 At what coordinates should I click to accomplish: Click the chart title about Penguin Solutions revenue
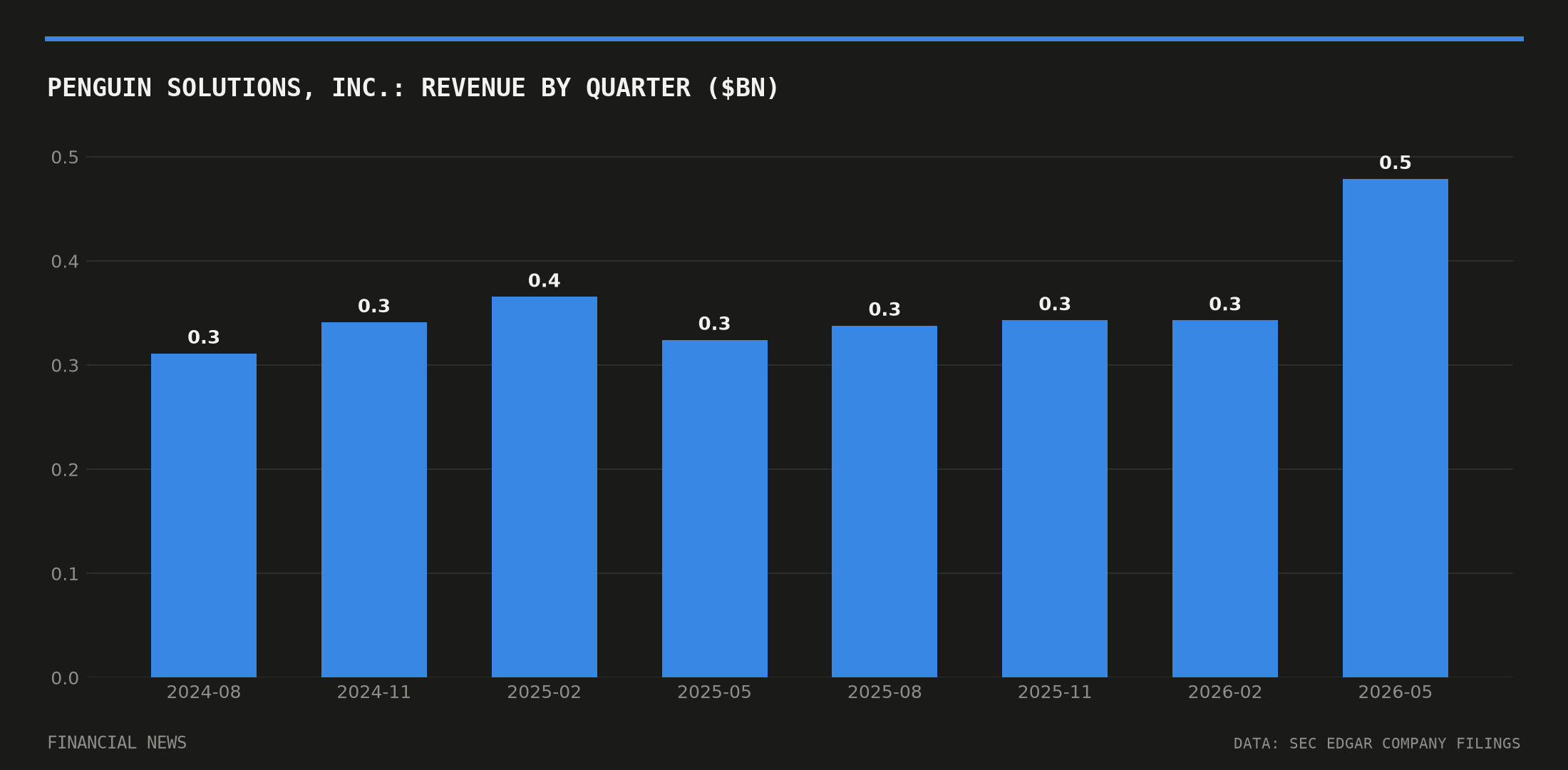413,88
